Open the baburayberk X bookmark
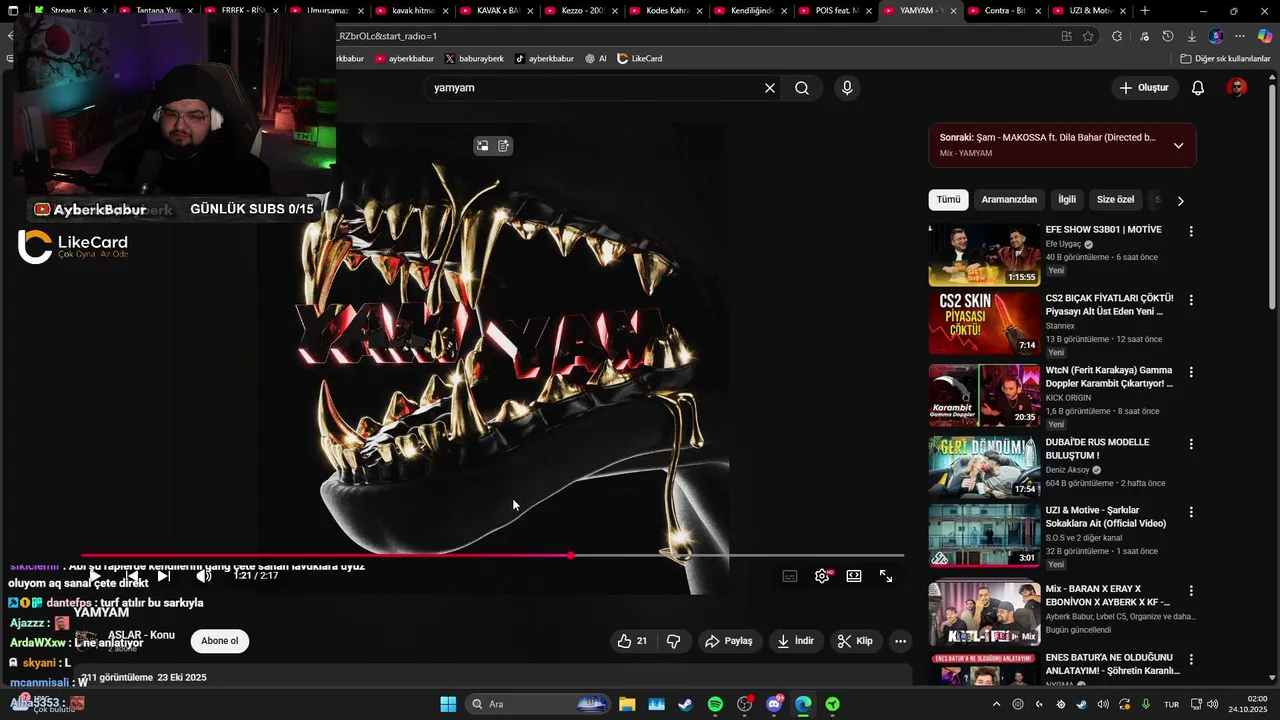The width and height of the screenshot is (1280, 720). [x=474, y=59]
